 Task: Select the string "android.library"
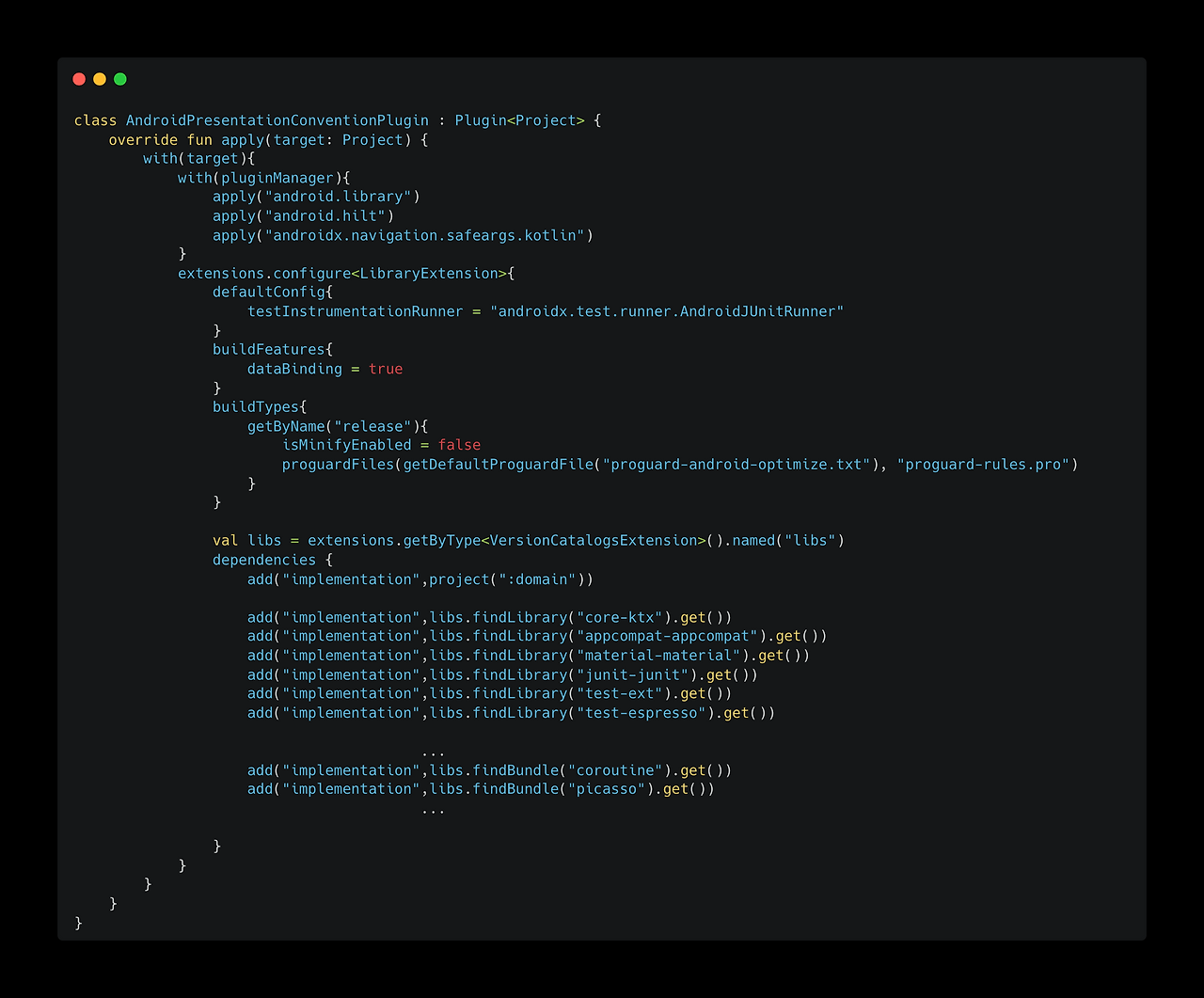point(349,196)
